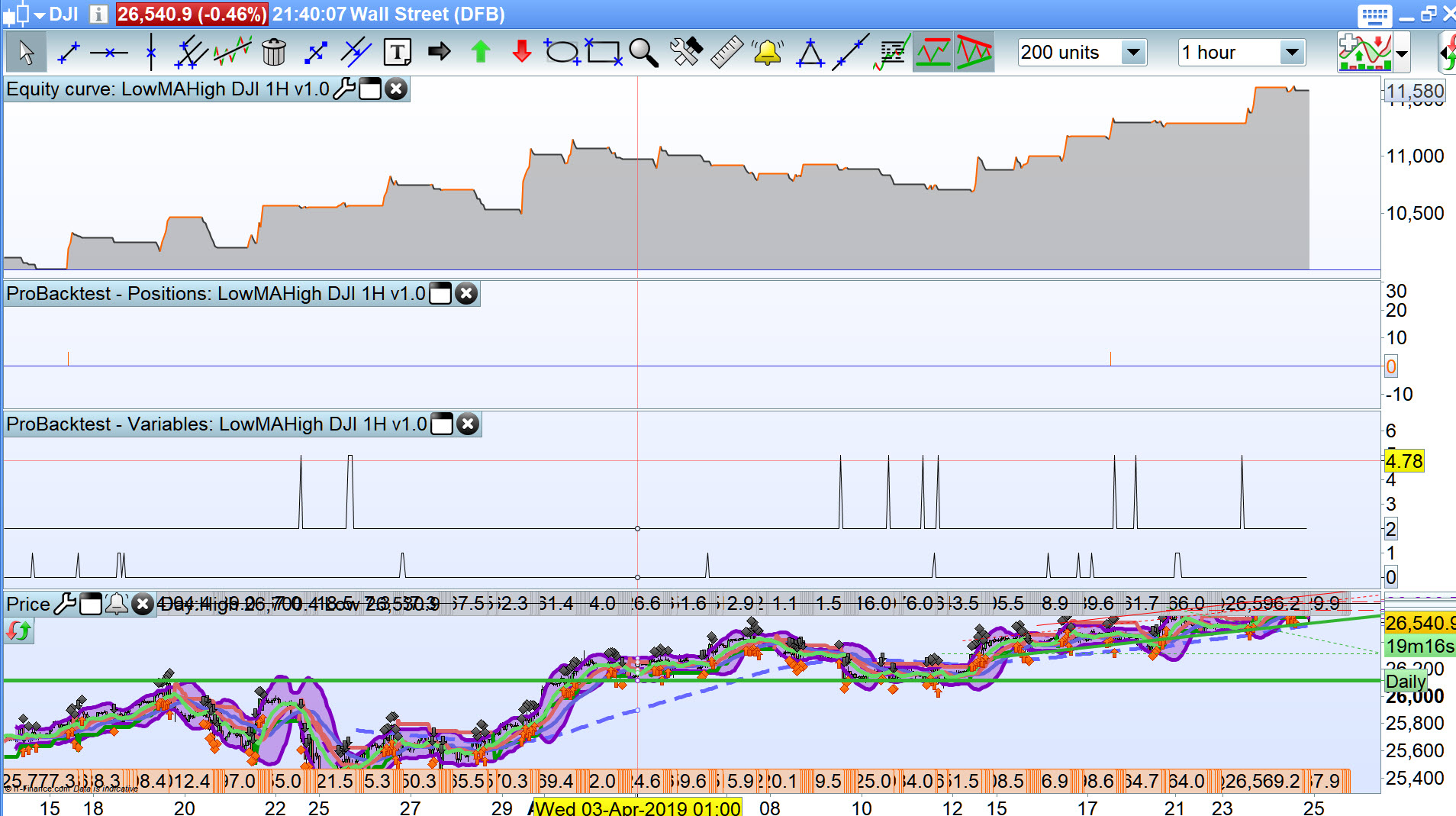Expand the indicator button dropdown arrow
The width and height of the screenshot is (1456, 816).
tap(1402, 53)
